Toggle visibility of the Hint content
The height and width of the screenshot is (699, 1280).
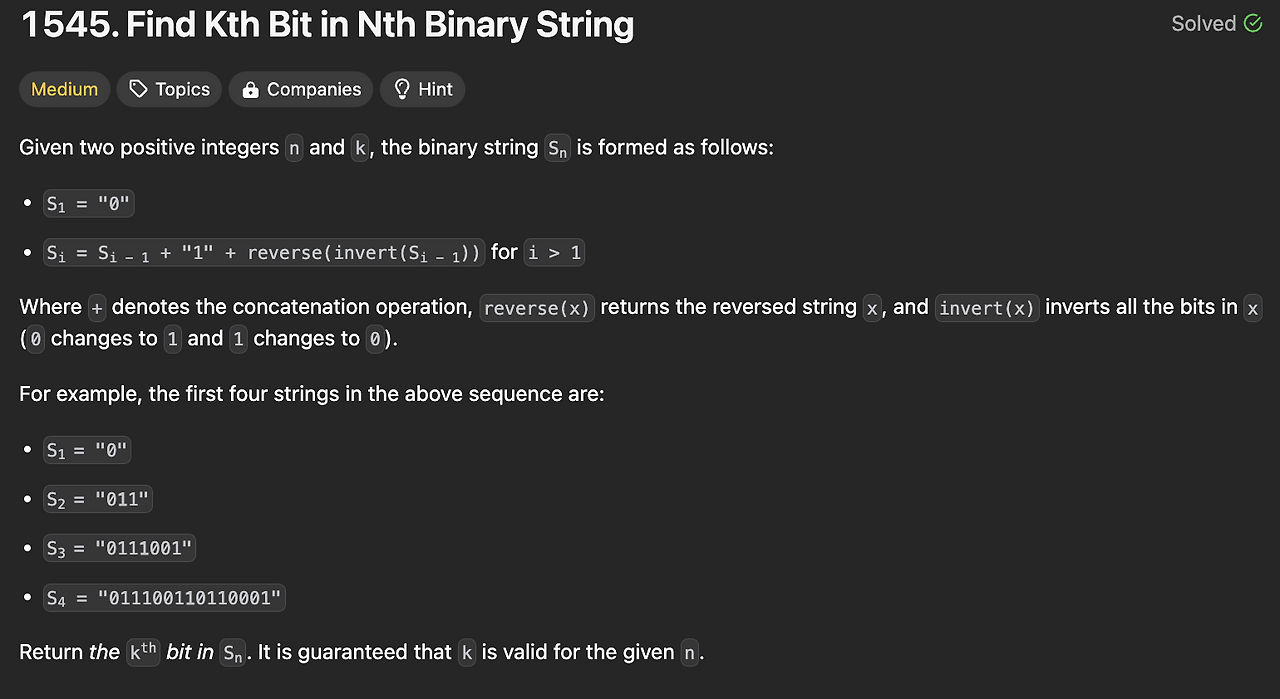point(422,89)
